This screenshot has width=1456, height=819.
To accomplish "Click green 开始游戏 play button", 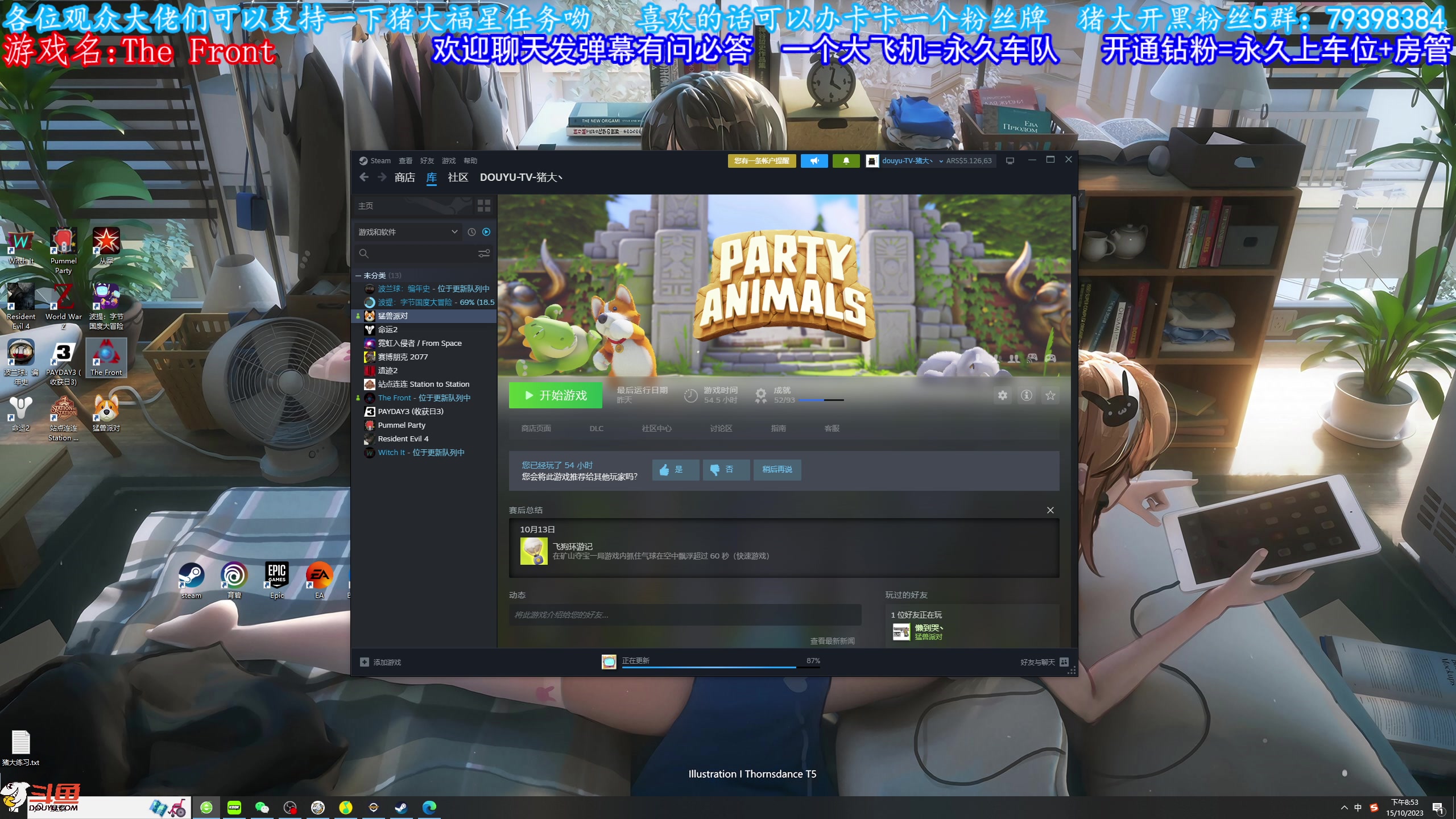I will pos(556,395).
